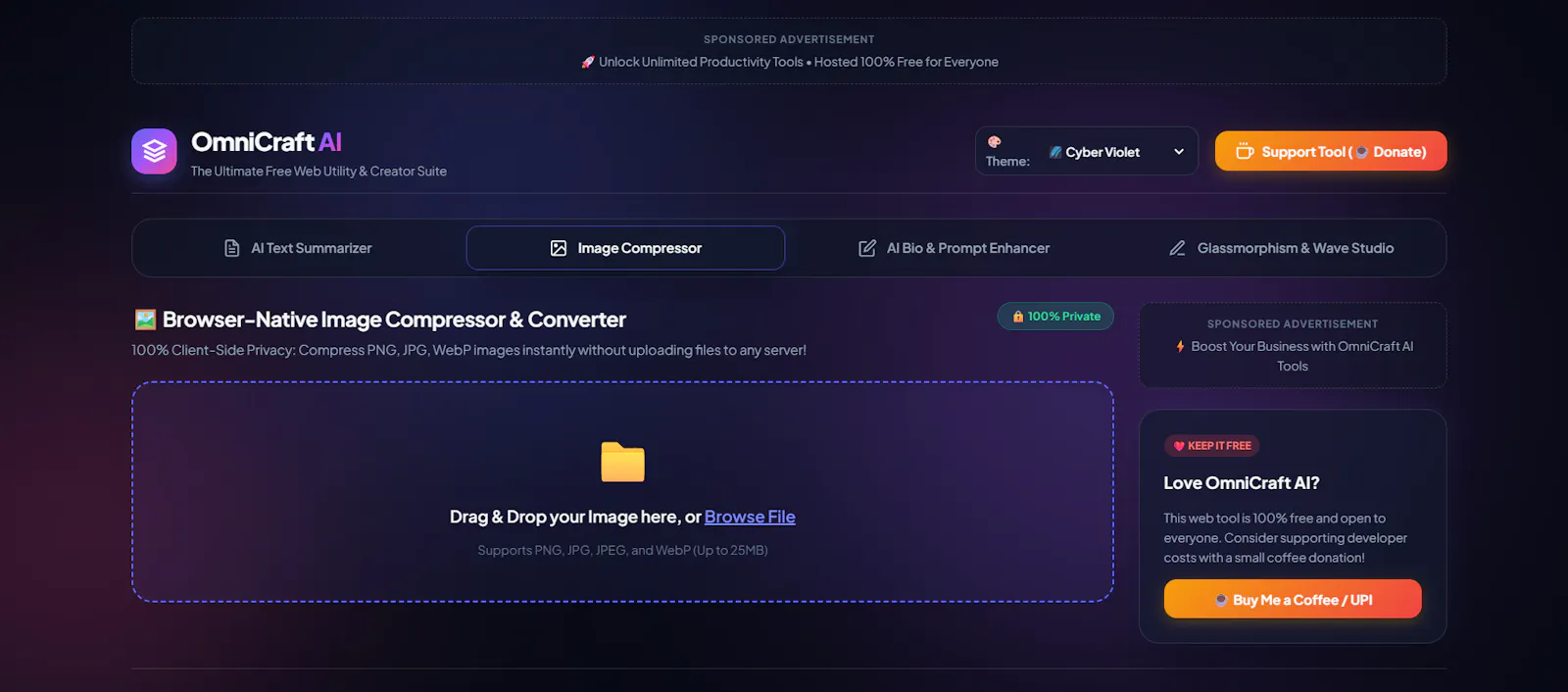Click the Buy Me a Coffee / UPI button
This screenshot has height=692, width=1568.
[x=1293, y=599]
